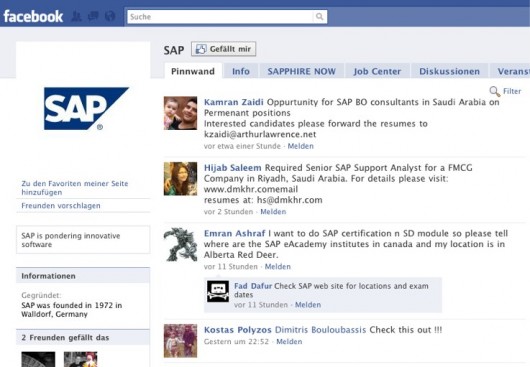Click the 'vor 2 Stunden' timestamp
530x367 pixels.
coord(228,212)
